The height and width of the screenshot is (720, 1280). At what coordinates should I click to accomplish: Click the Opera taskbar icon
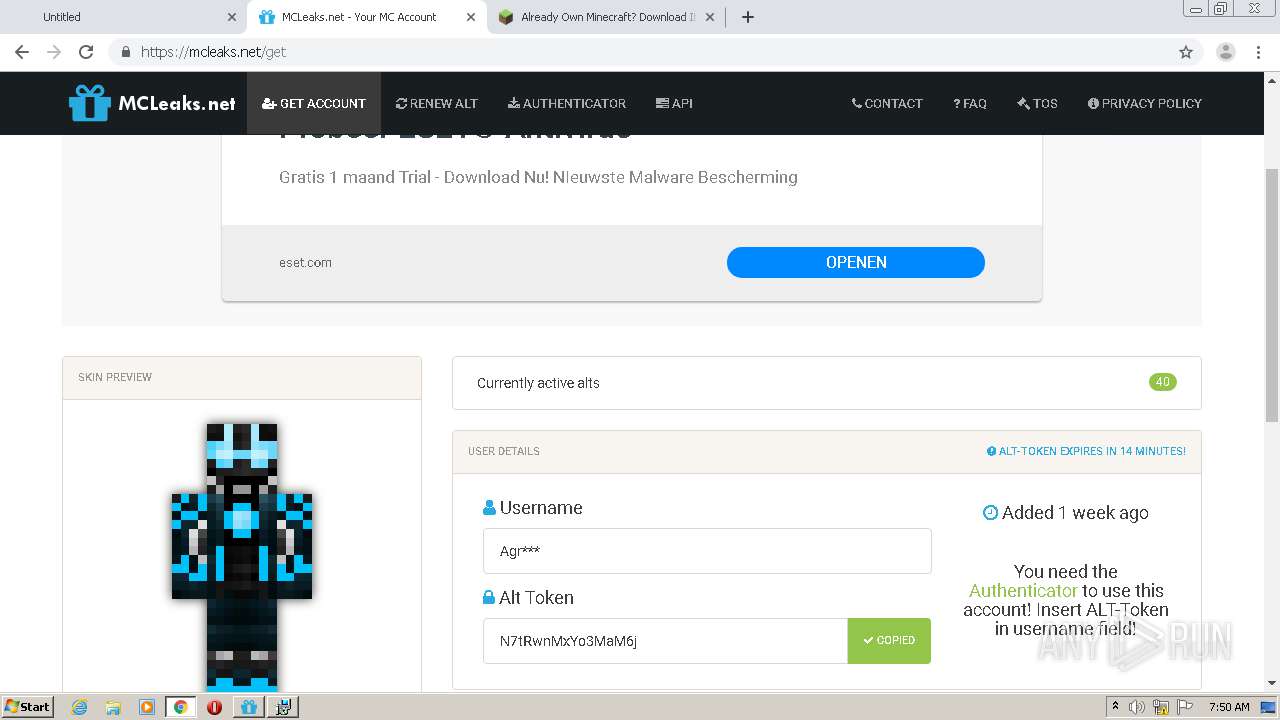[x=214, y=707]
